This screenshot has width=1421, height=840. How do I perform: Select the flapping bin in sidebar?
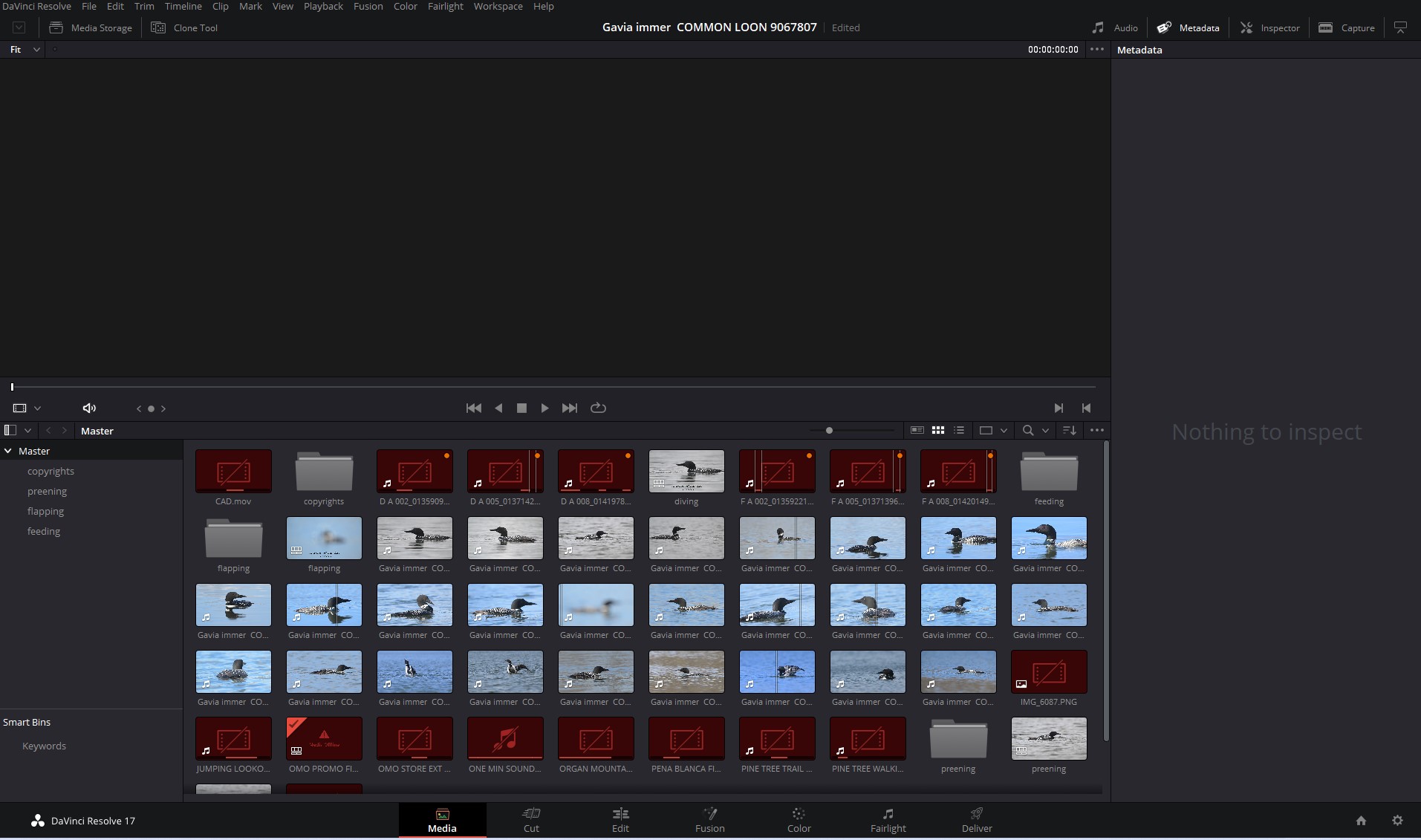pos(45,511)
